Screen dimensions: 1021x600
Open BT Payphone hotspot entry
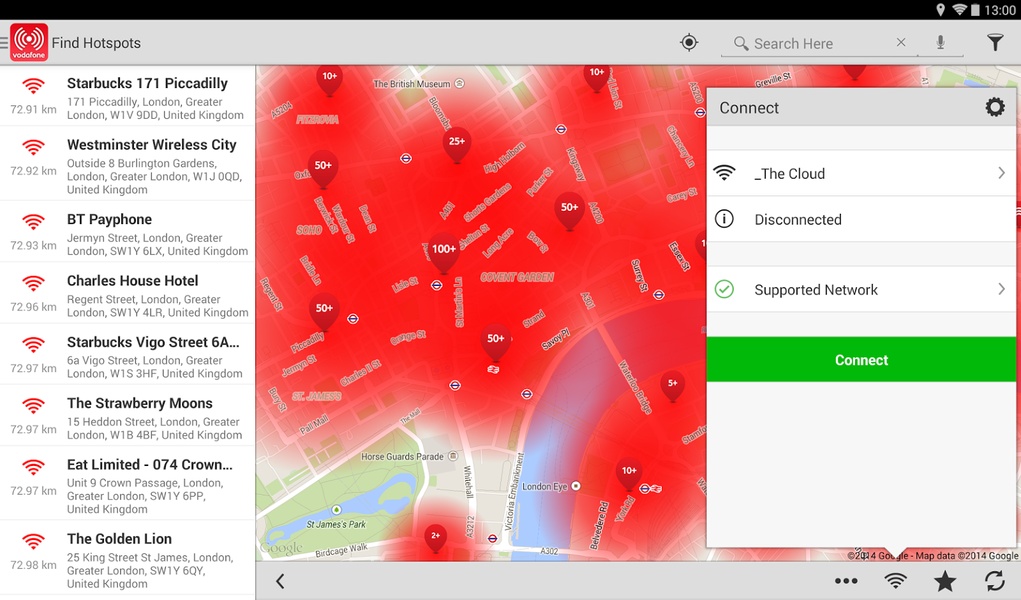tap(128, 233)
